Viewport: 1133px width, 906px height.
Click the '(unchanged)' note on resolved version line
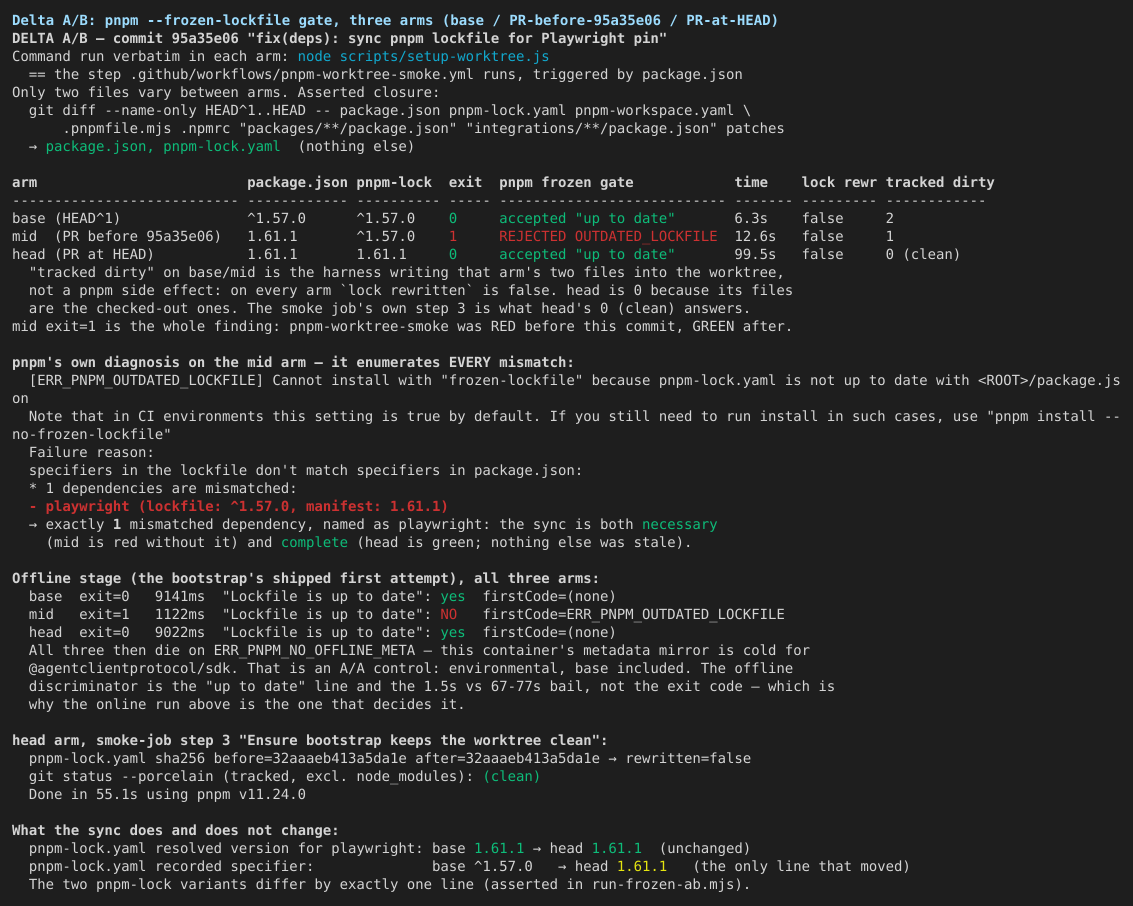[x=705, y=848]
